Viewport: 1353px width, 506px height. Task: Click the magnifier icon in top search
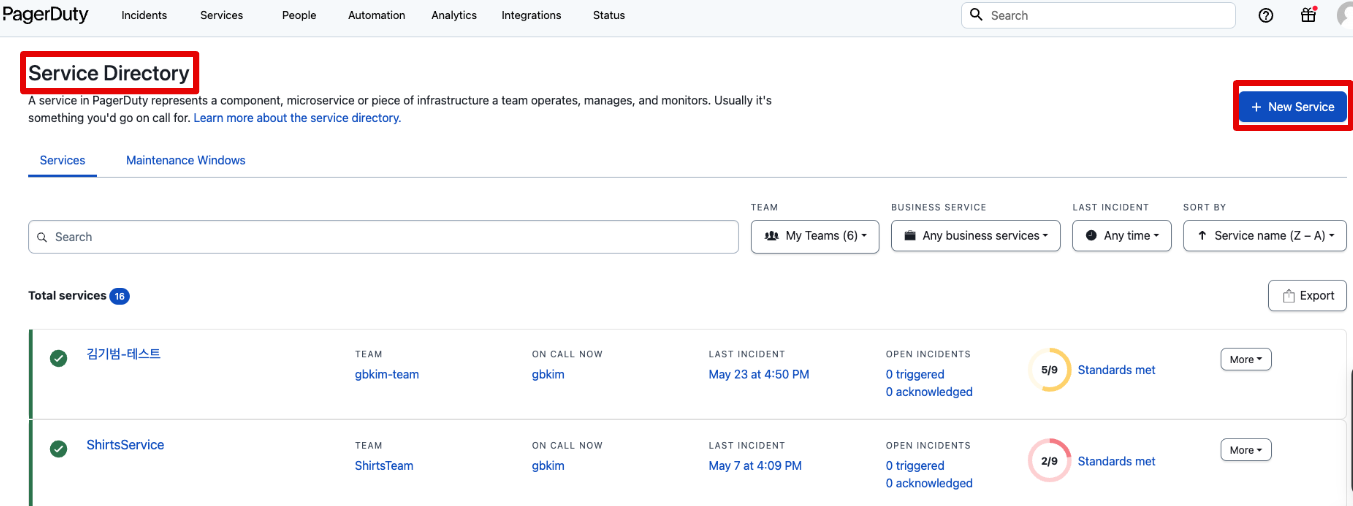tap(977, 15)
